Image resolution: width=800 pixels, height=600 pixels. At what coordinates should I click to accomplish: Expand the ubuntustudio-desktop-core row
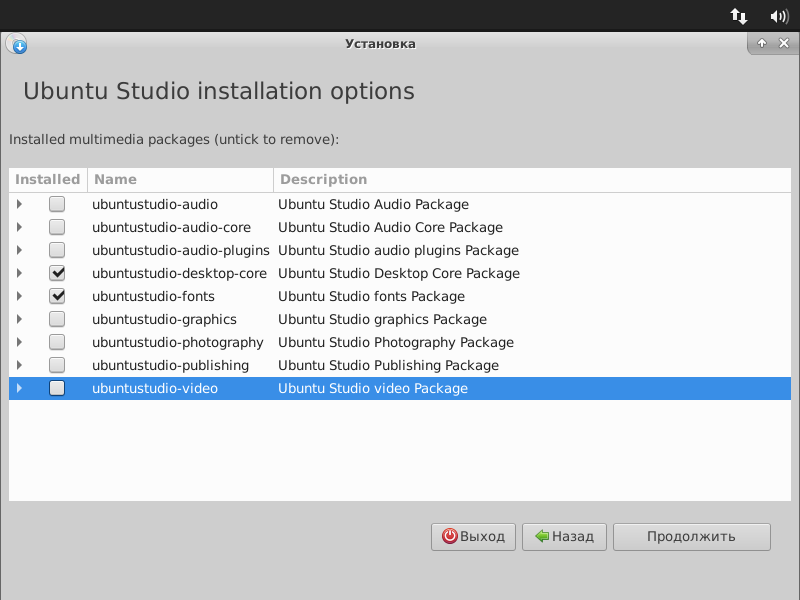point(19,273)
